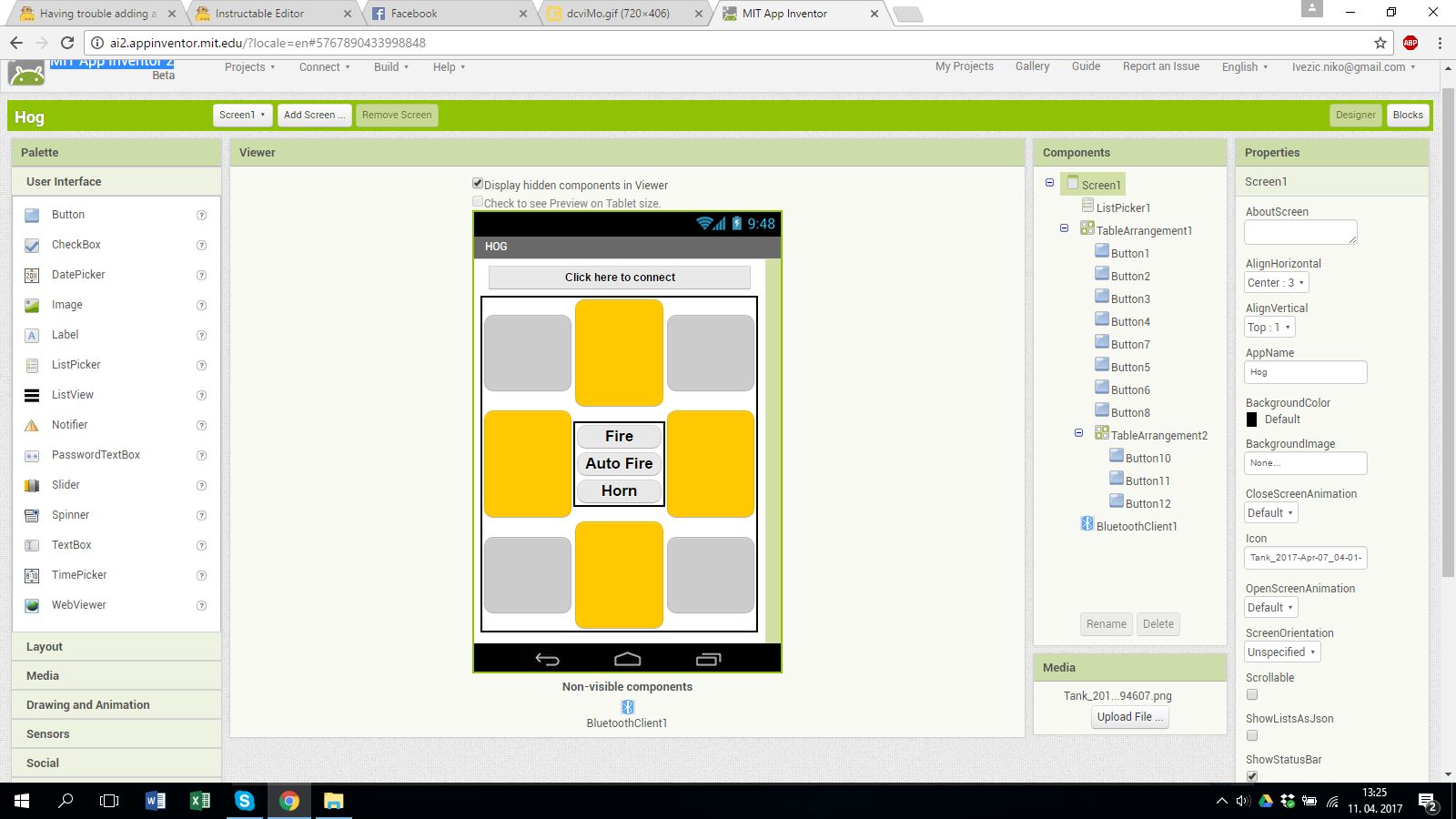
Task: Open the OpenScreenAnimation dropdown
Action: coord(1270,608)
